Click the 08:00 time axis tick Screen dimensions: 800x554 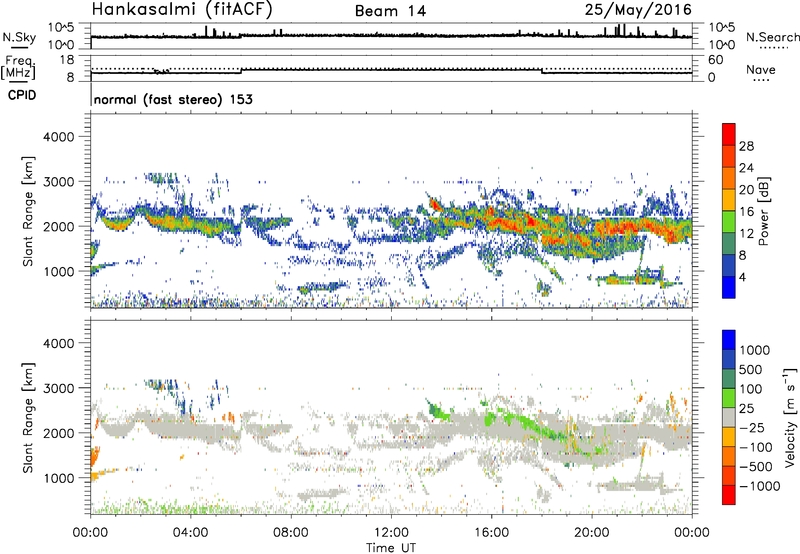coord(291,533)
